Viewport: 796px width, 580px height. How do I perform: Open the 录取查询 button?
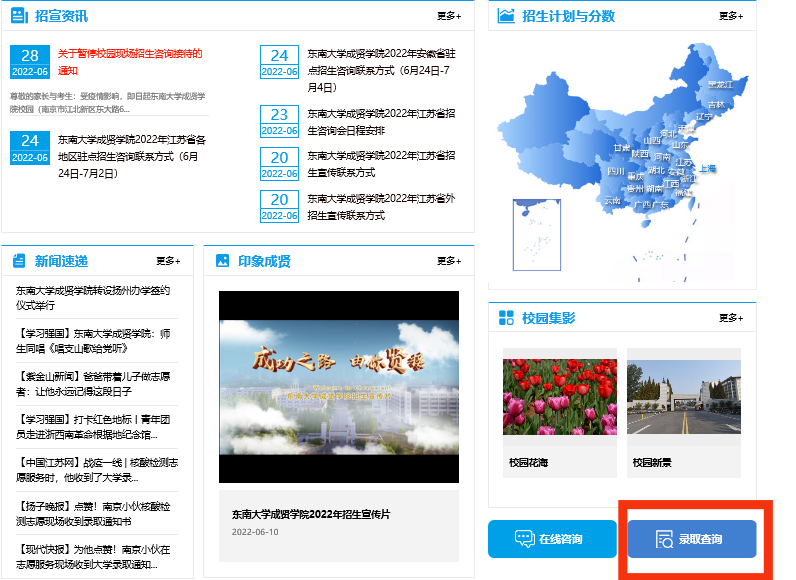point(692,539)
